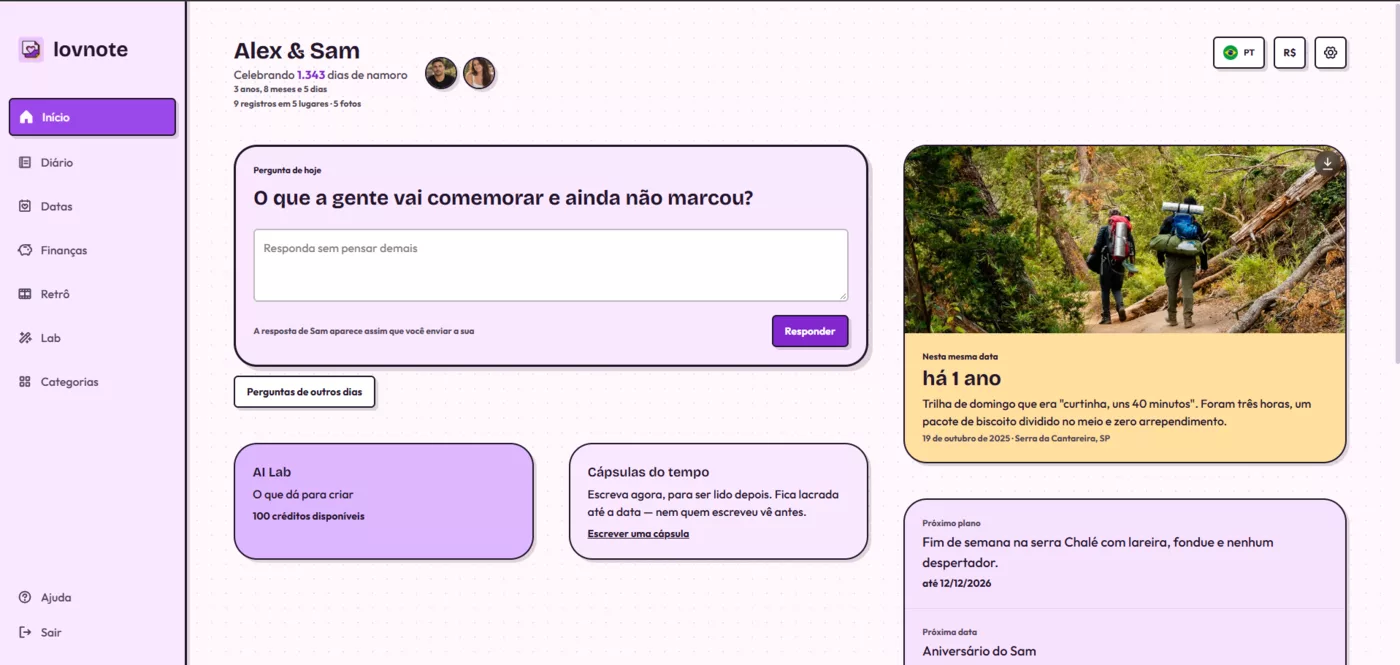Click Sair to log out

tap(92, 632)
